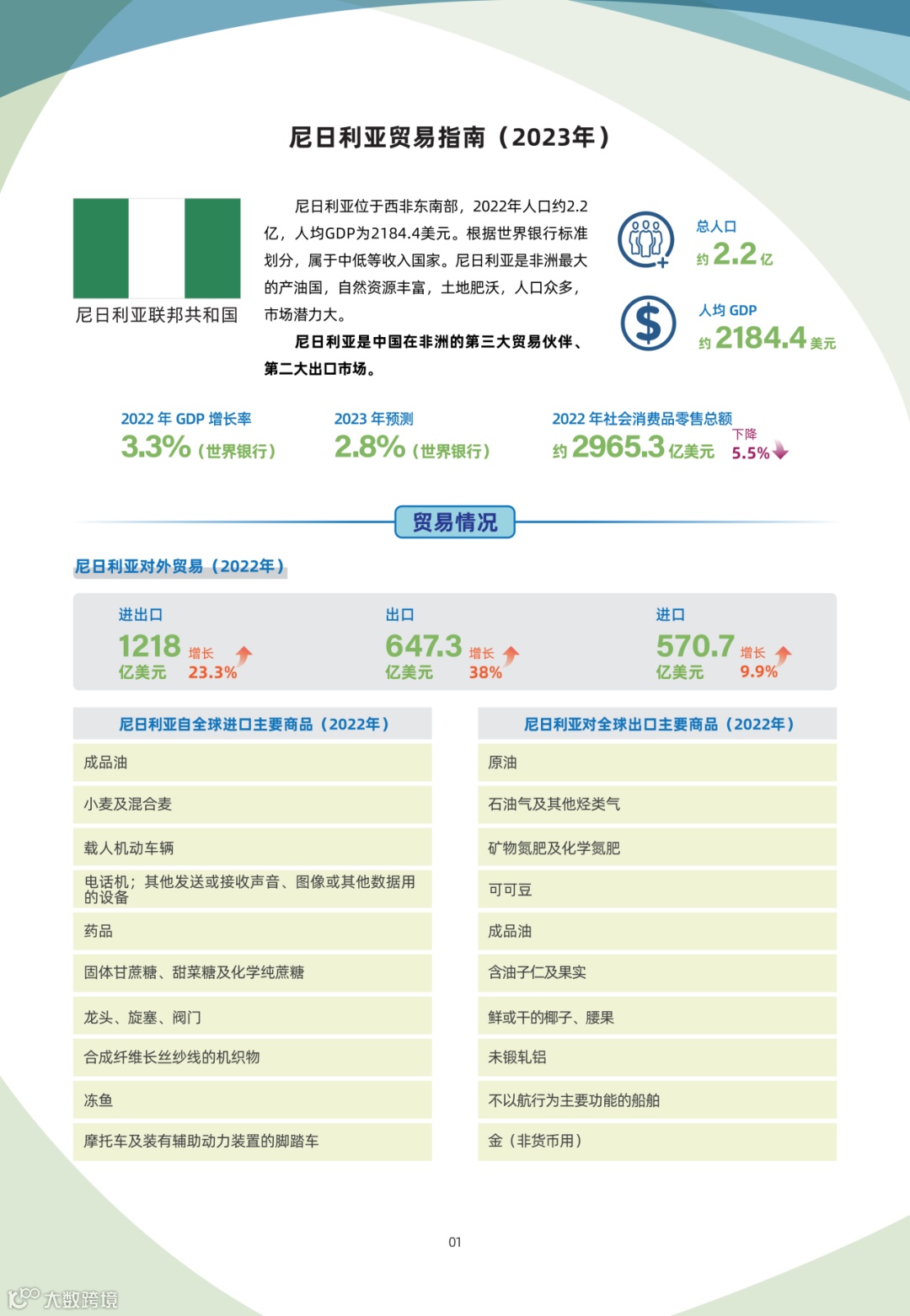Click the 冻鱼 row
Viewport: 910px width, 1316px height.
[253, 1099]
